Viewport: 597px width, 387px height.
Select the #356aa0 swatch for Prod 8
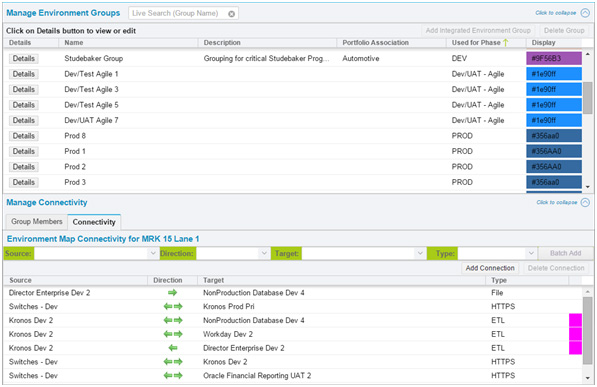(x=554, y=136)
